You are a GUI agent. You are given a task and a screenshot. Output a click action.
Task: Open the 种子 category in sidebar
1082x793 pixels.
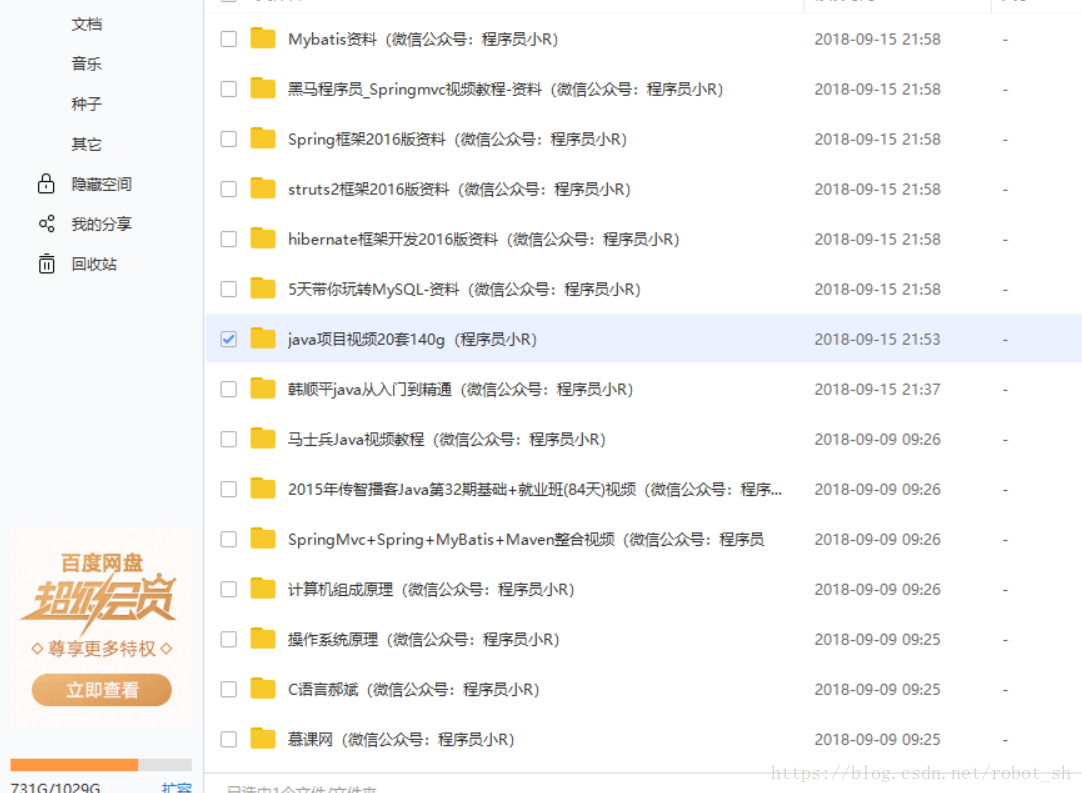click(86, 104)
